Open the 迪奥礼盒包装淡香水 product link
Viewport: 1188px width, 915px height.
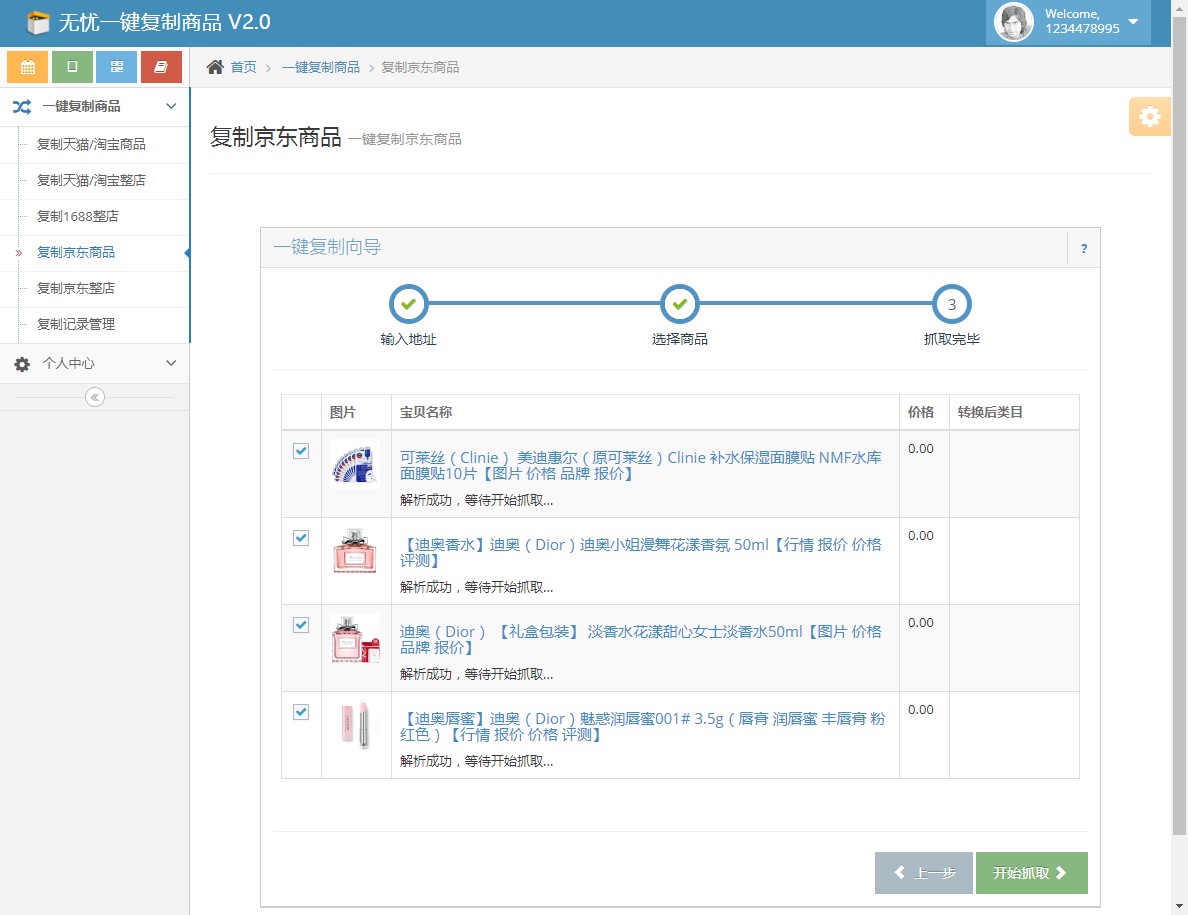click(x=641, y=639)
